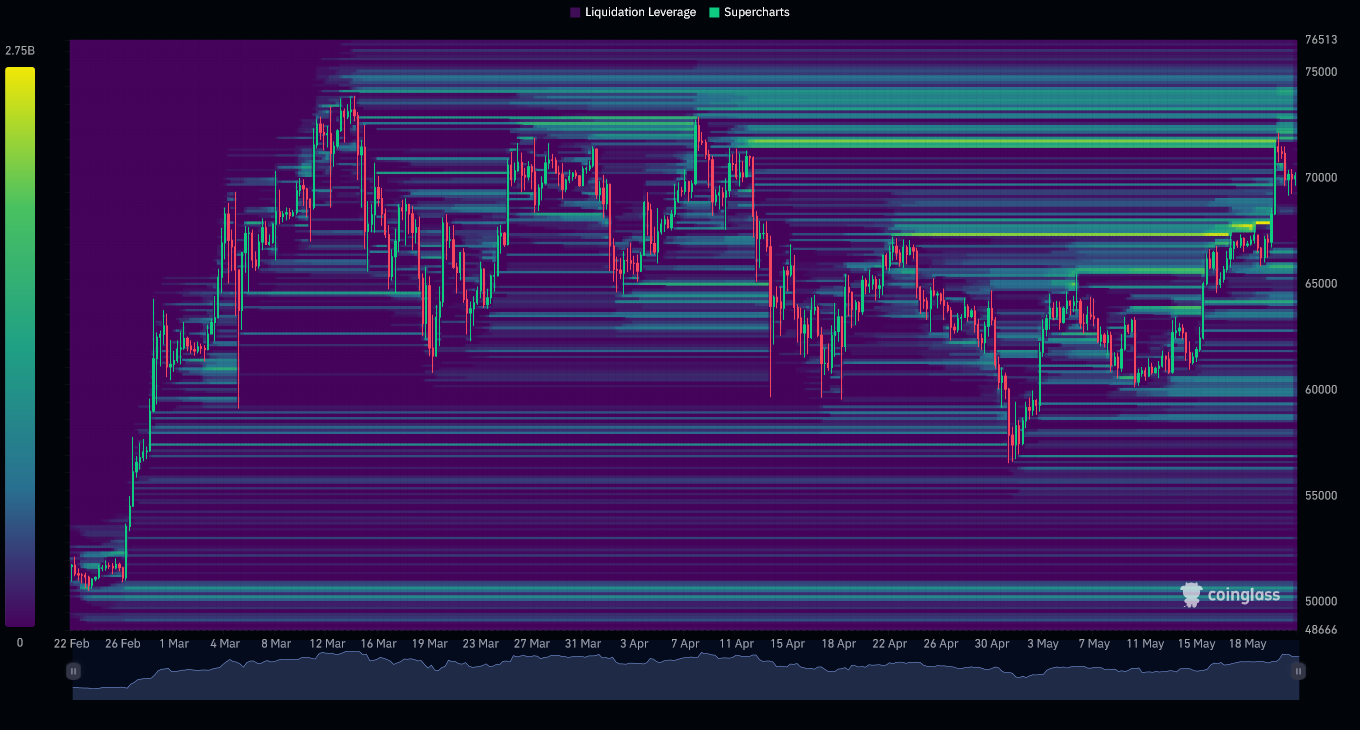Click the 60000 price axis label
This screenshot has height=730, width=1360.
(1321, 390)
